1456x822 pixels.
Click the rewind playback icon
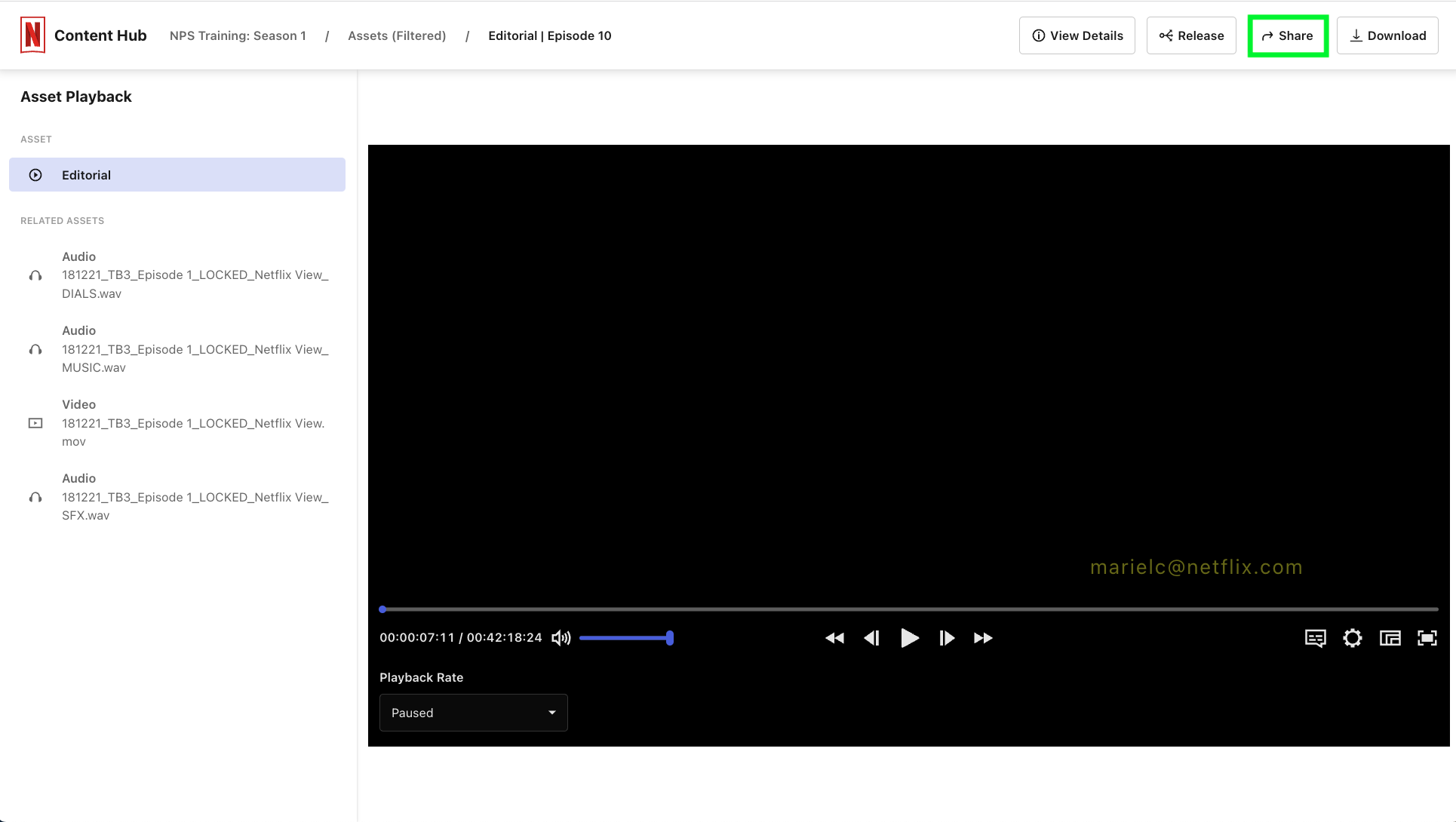tap(834, 637)
